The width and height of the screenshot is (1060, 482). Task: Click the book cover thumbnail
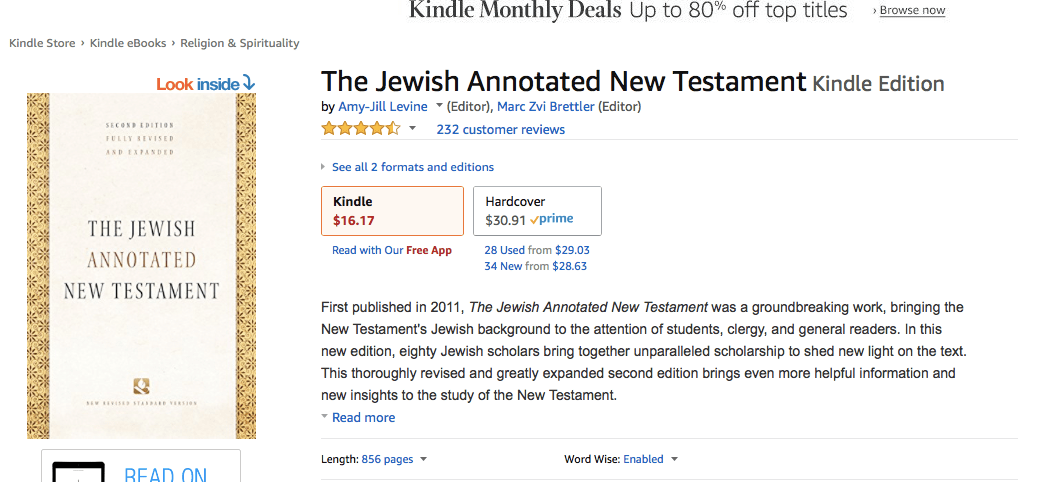point(141,265)
